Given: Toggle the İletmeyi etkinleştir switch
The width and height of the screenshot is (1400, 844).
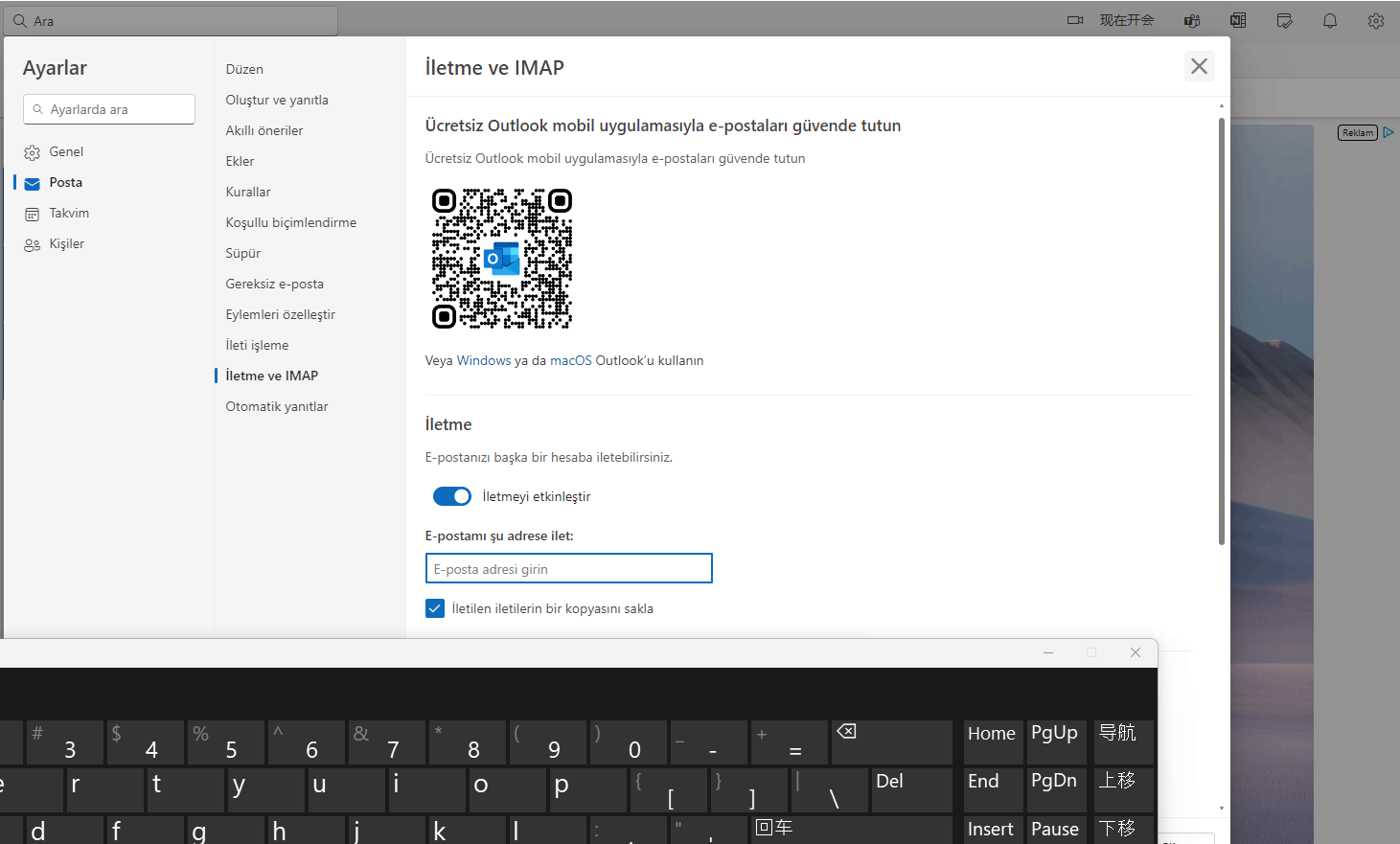Looking at the screenshot, I should [452, 496].
